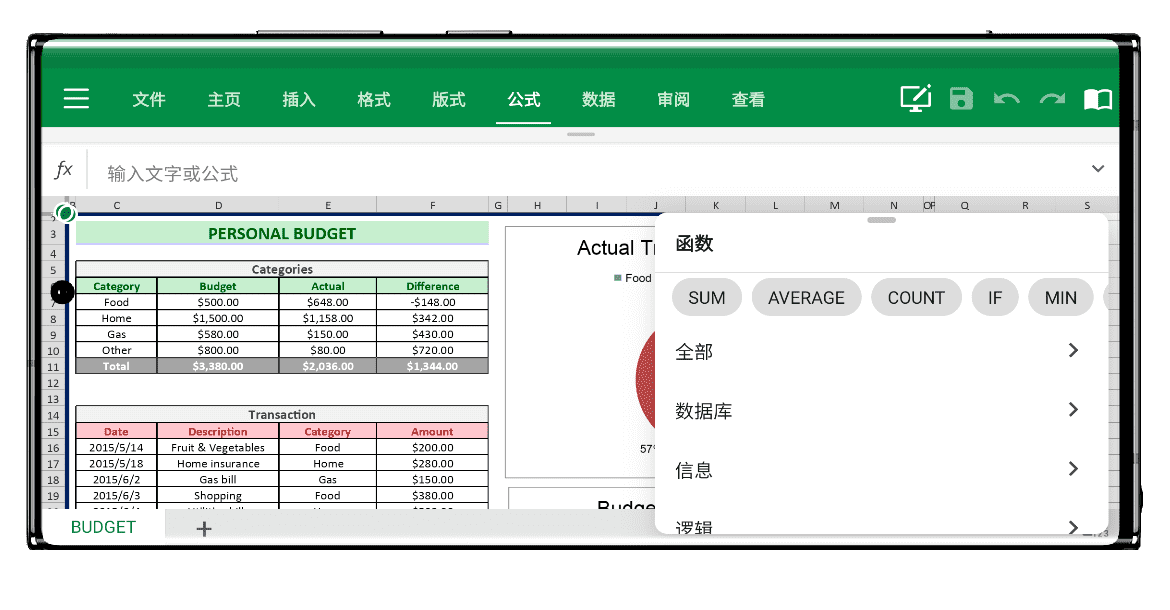
Task: Select the -$148.00 difference cell
Action: [433, 302]
